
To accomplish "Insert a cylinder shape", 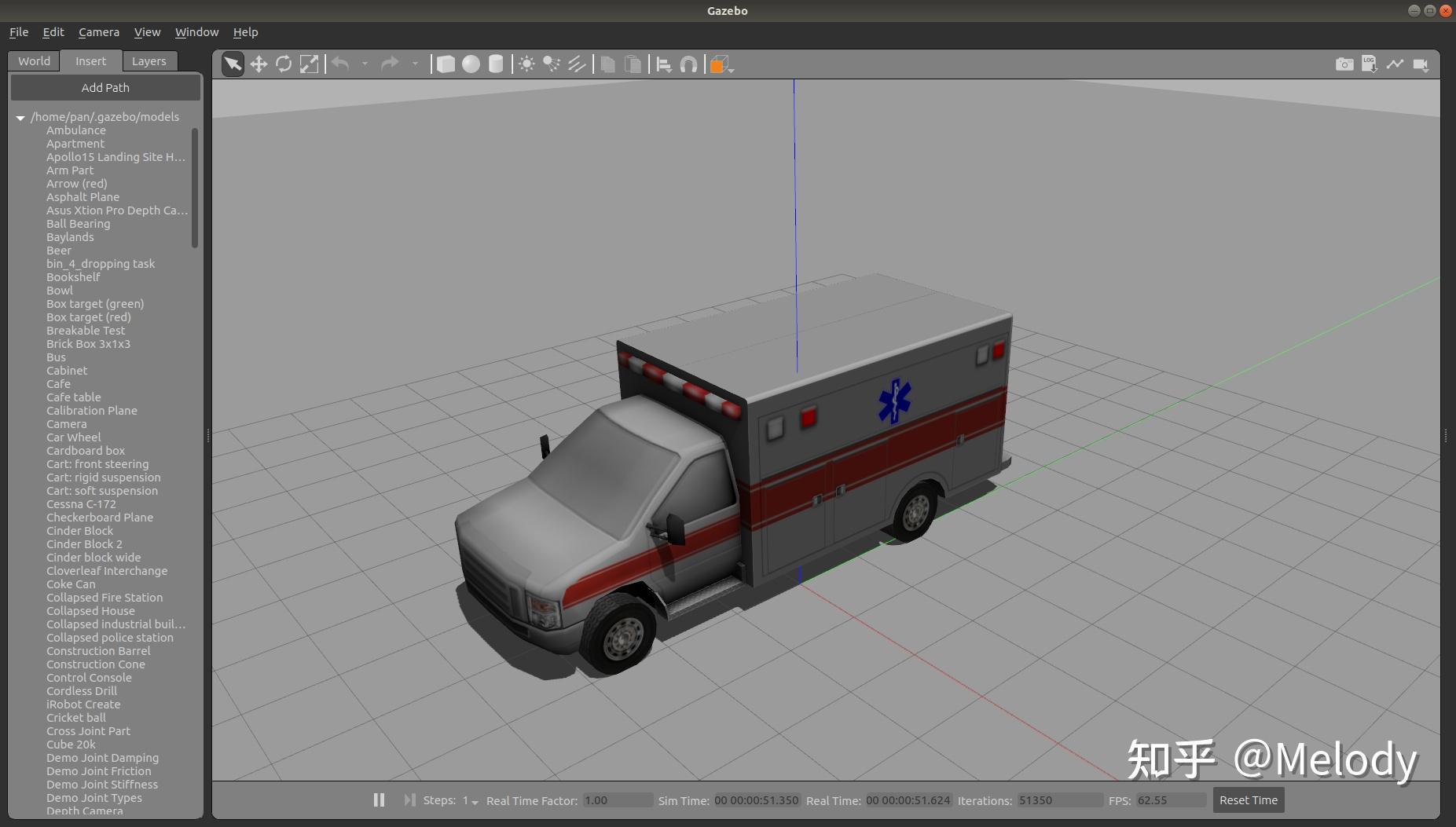I will pos(496,64).
